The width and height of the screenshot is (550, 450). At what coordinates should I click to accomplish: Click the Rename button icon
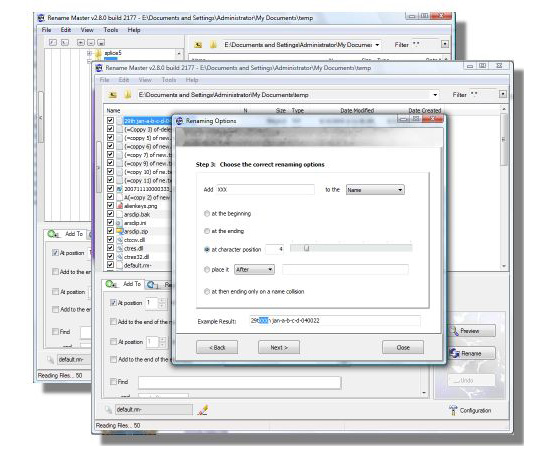tap(455, 353)
